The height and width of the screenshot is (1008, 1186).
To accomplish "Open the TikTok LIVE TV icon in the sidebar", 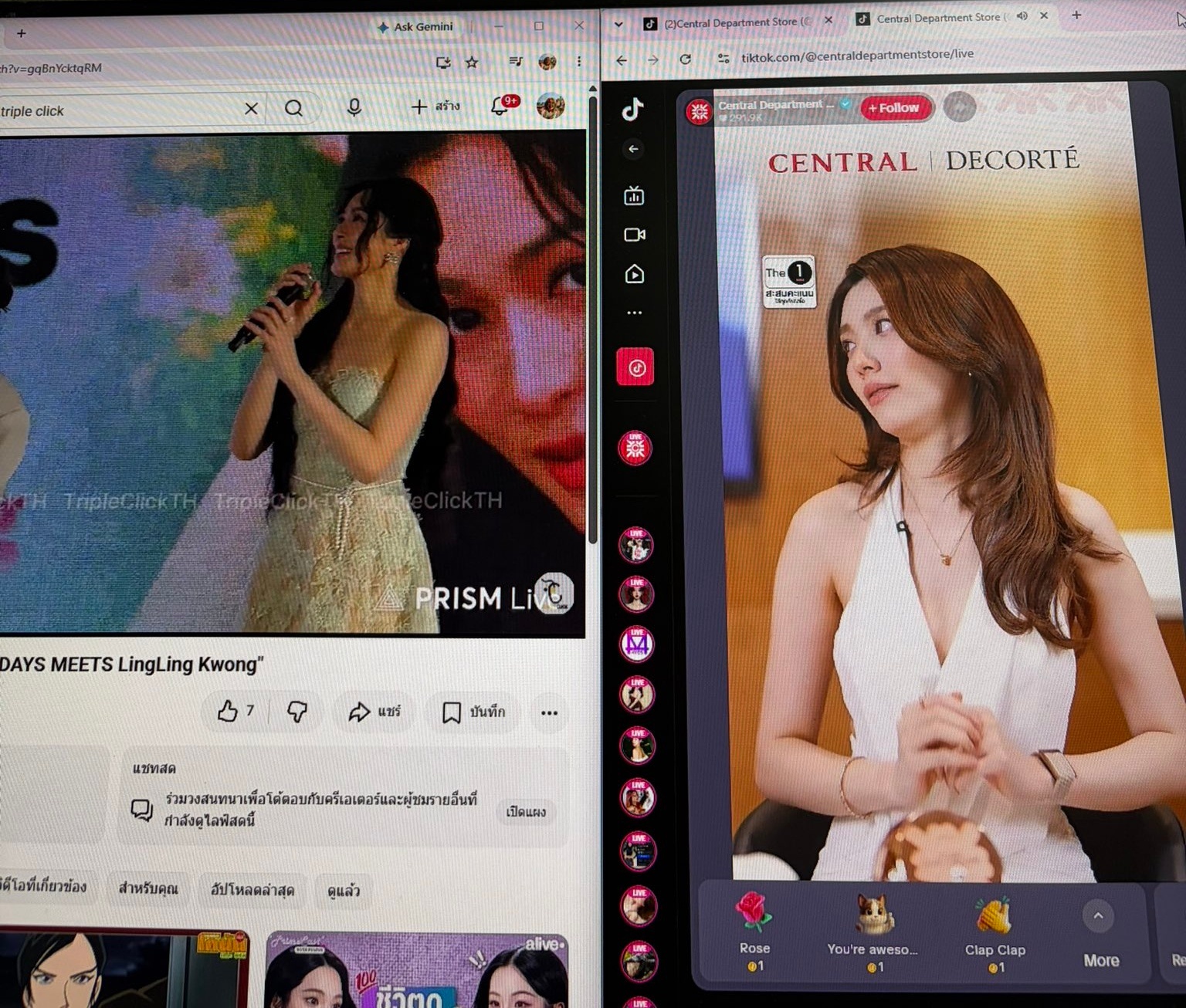I will click(x=634, y=195).
